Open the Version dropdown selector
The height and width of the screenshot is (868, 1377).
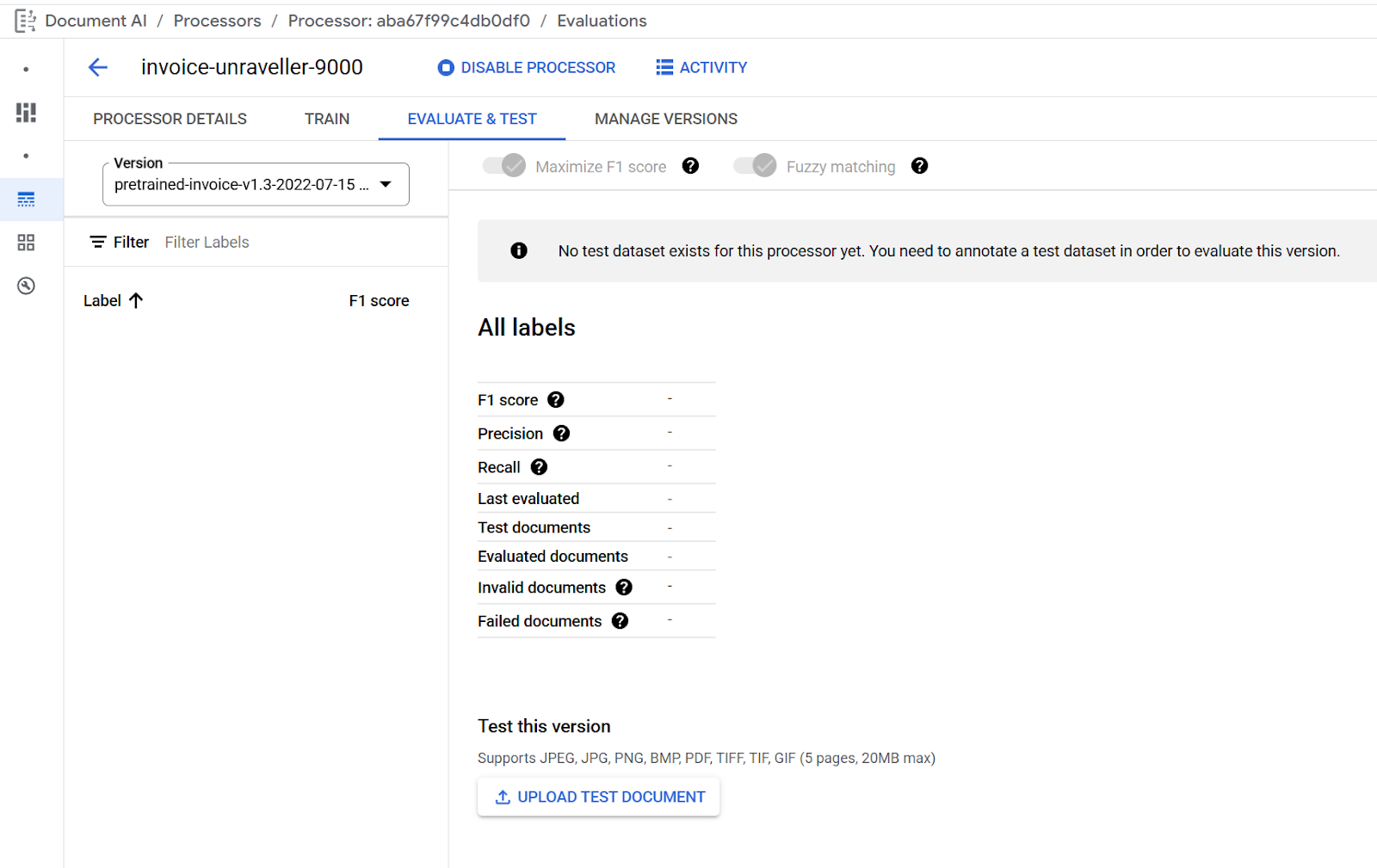tap(256, 184)
